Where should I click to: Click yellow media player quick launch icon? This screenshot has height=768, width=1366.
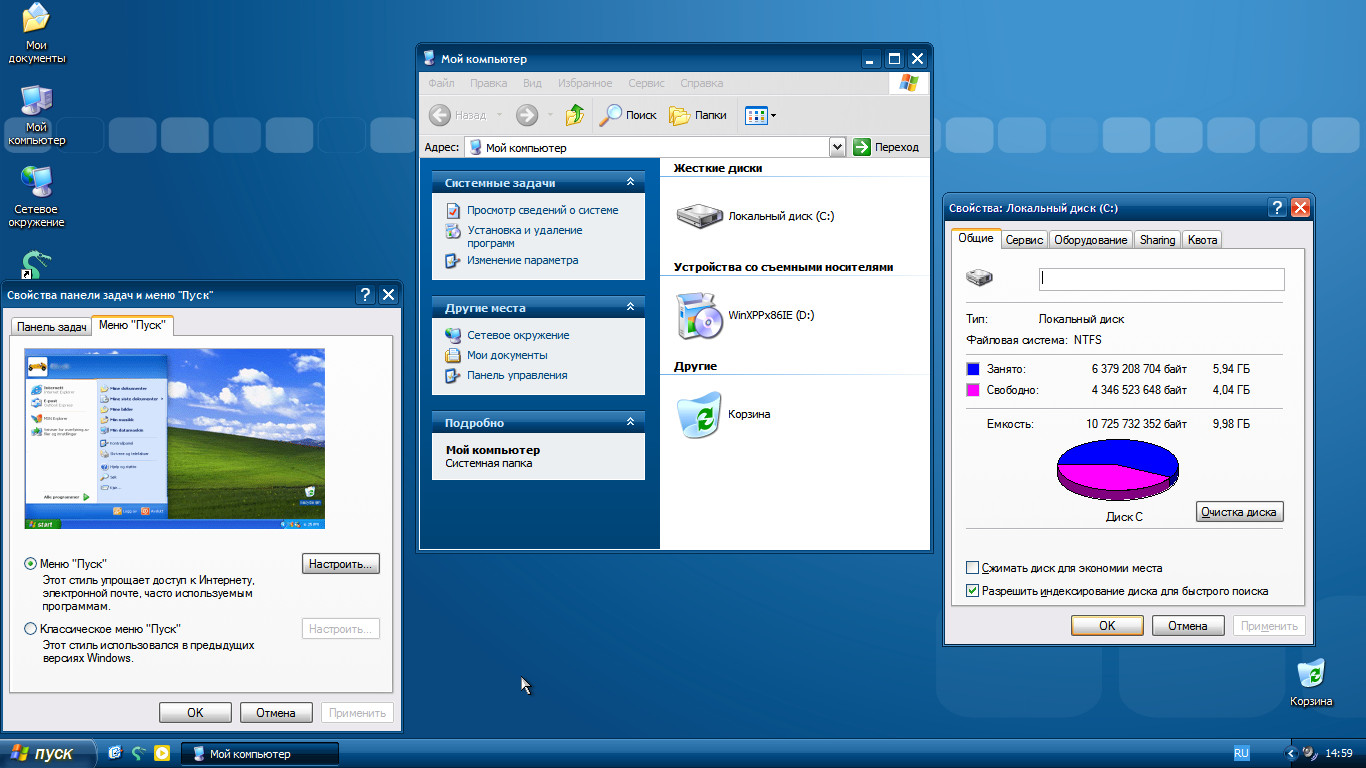coord(162,753)
